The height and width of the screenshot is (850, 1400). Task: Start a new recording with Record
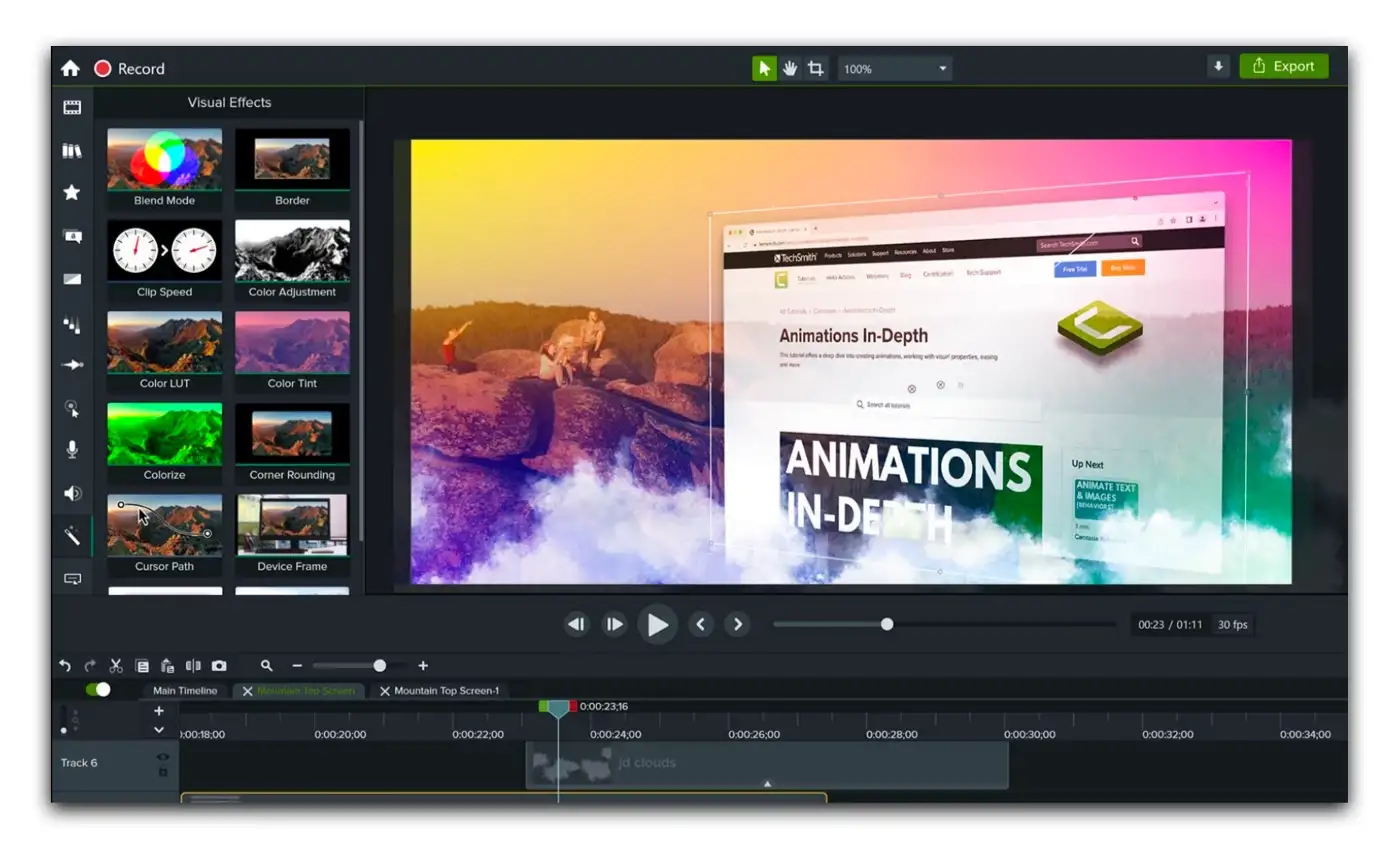pyautogui.click(x=130, y=68)
